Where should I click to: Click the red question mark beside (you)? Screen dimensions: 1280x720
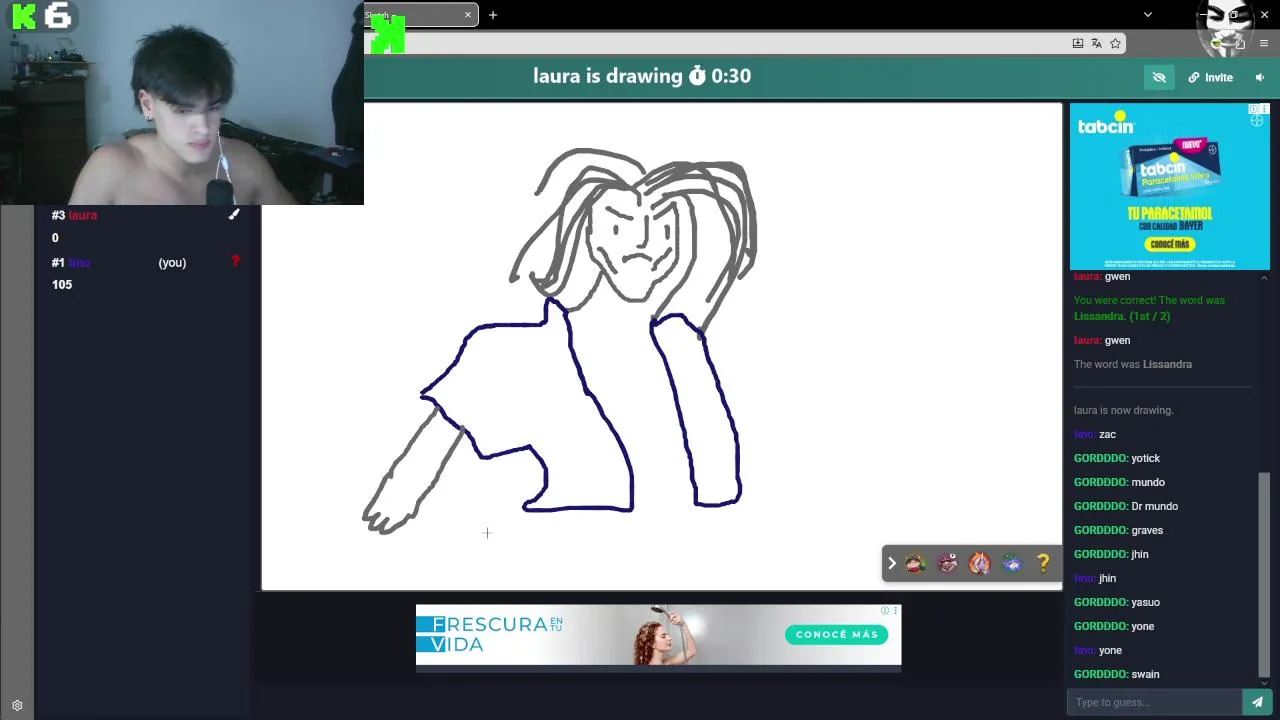(x=236, y=262)
